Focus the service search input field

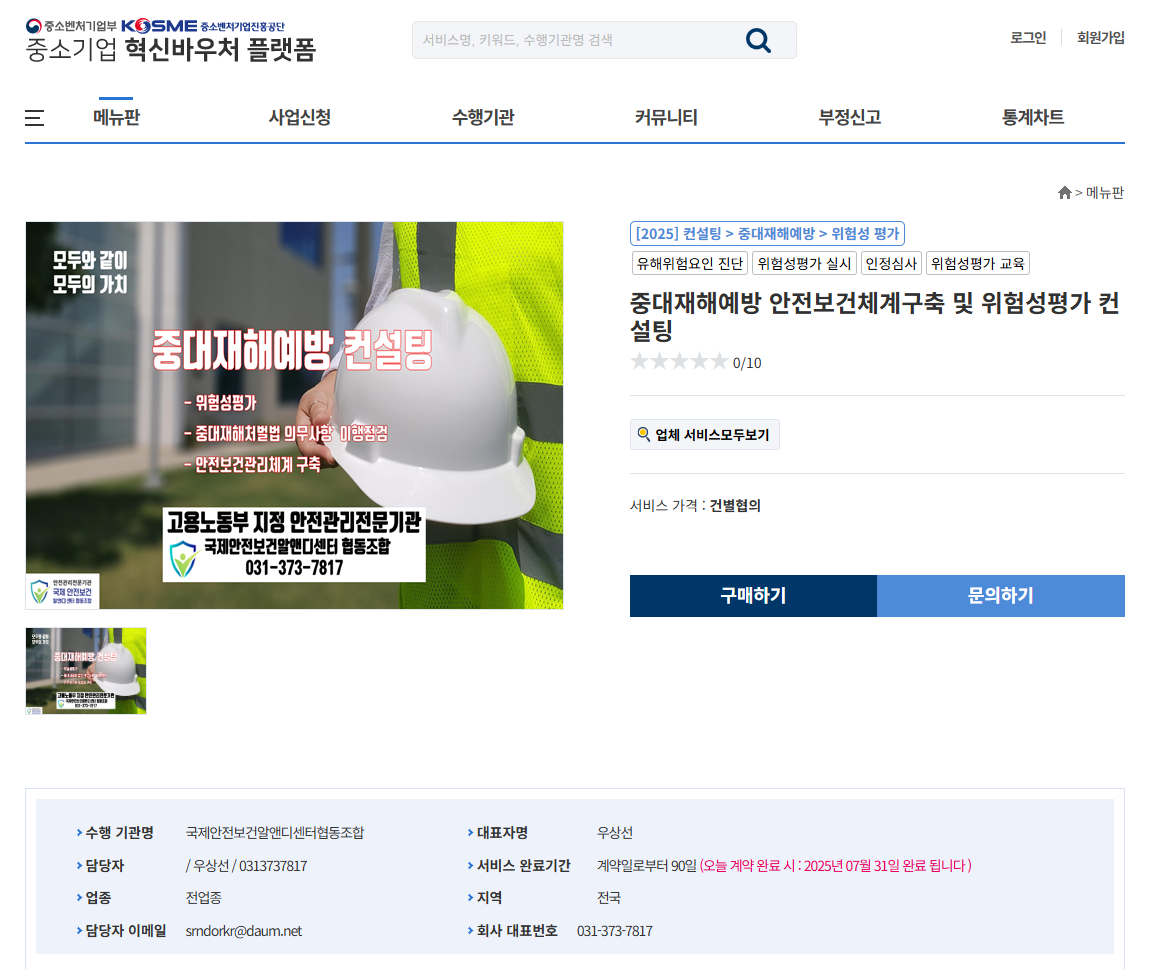click(x=577, y=40)
